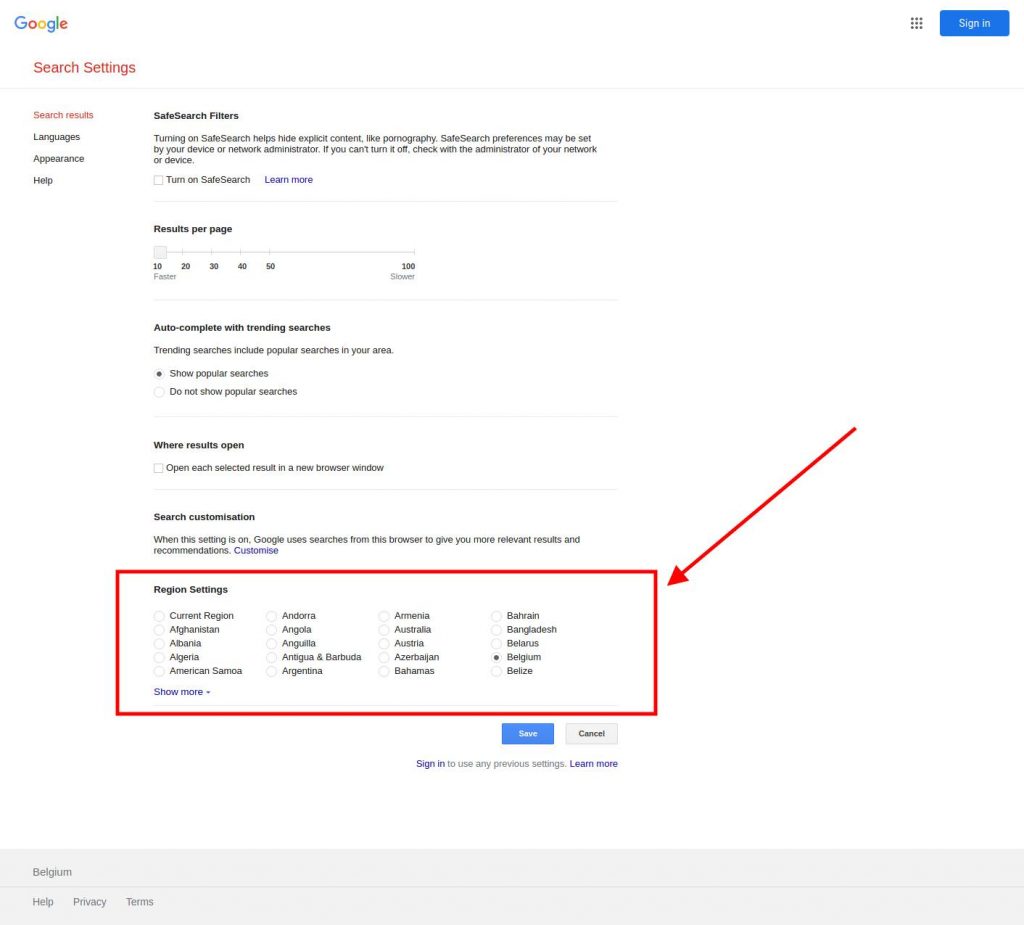Open Sign in link below the Save button
1024x925 pixels.
pyautogui.click(x=430, y=764)
